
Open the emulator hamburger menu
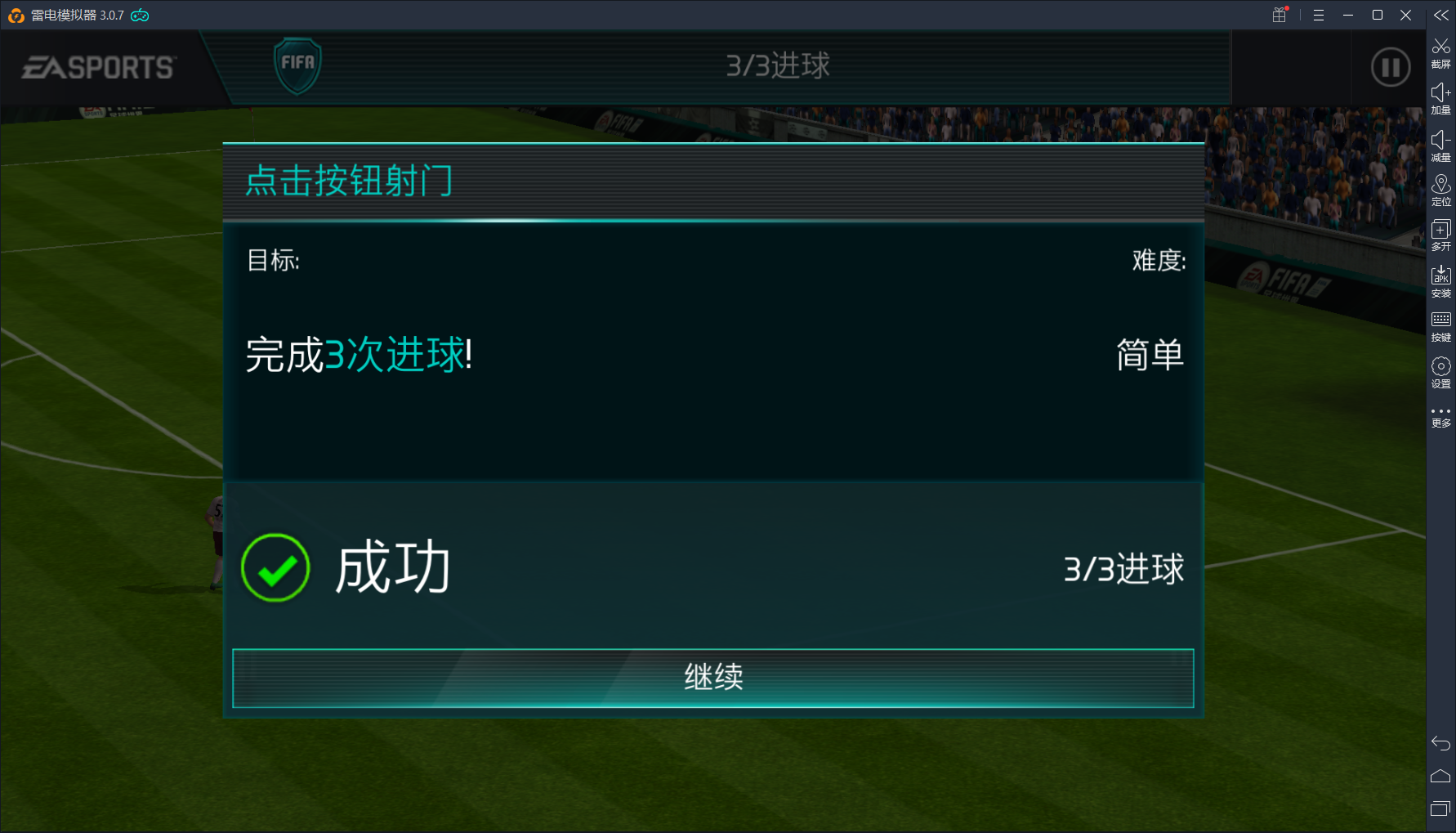(x=1319, y=16)
